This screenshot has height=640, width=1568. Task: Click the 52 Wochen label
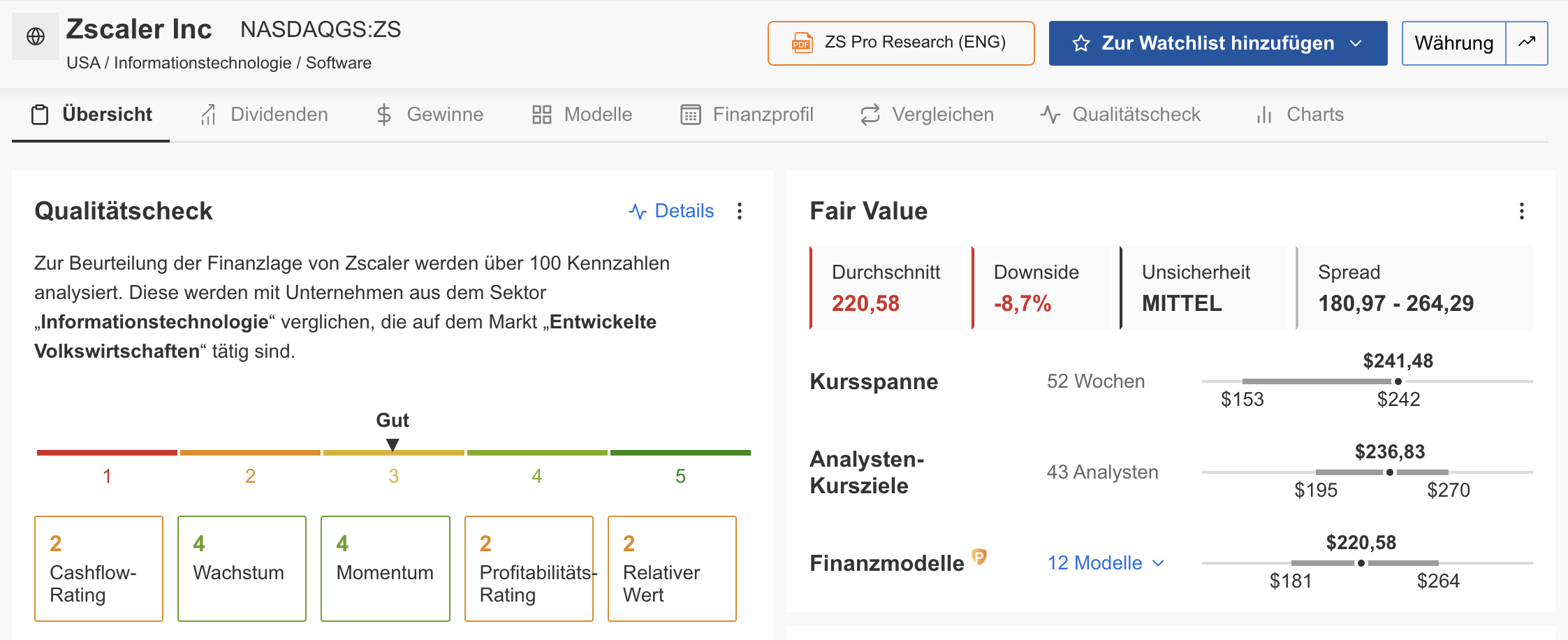pyautogui.click(x=1096, y=381)
